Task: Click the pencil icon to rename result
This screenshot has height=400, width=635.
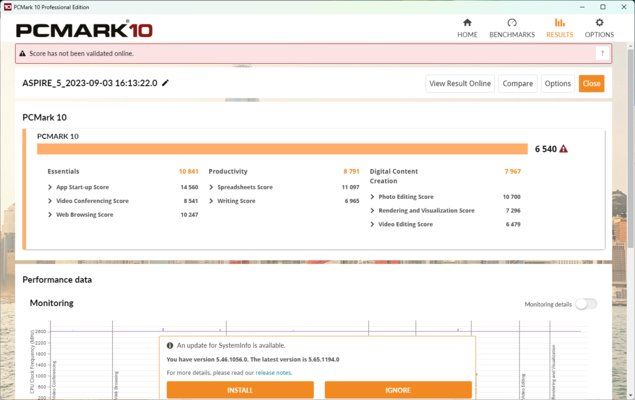Action: point(165,83)
